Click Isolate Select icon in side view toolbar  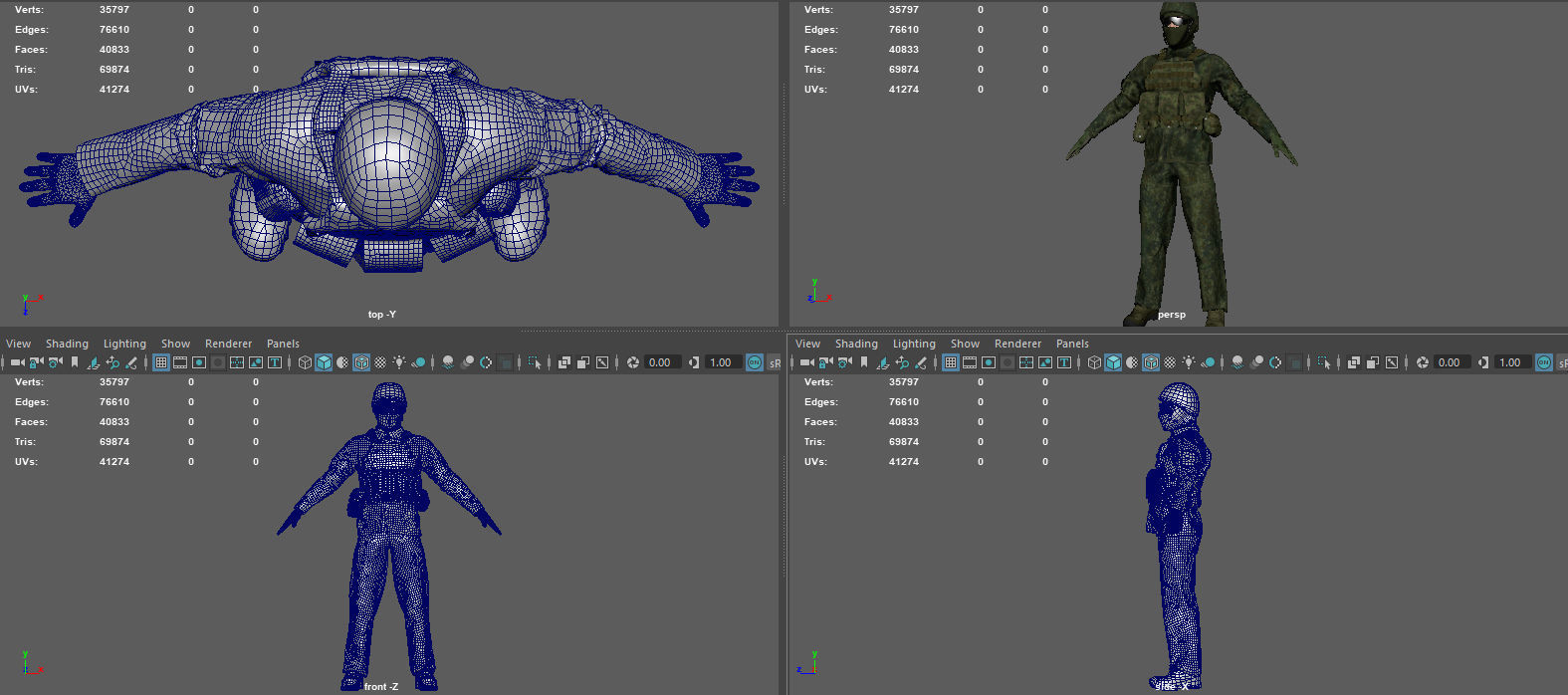coord(1324,362)
